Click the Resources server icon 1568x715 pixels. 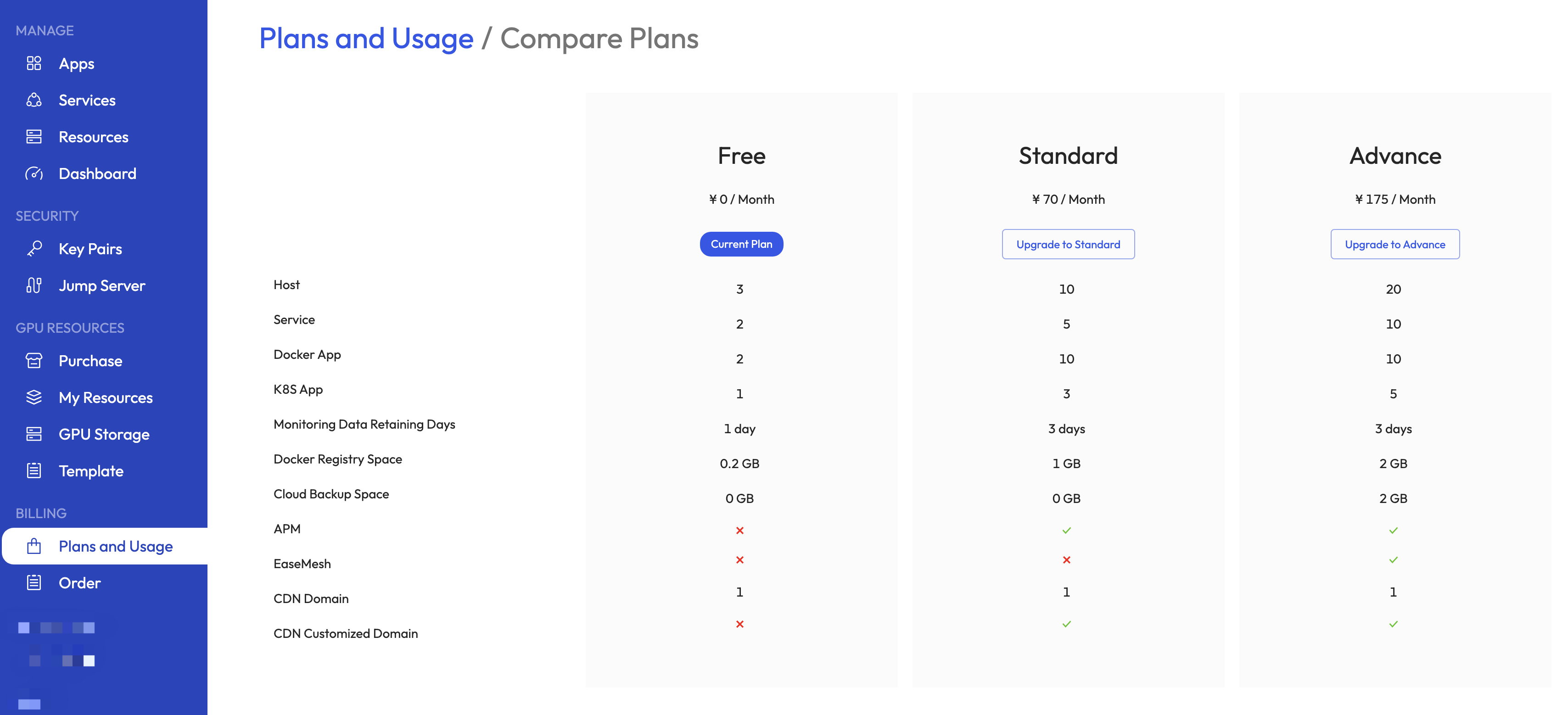(34, 137)
